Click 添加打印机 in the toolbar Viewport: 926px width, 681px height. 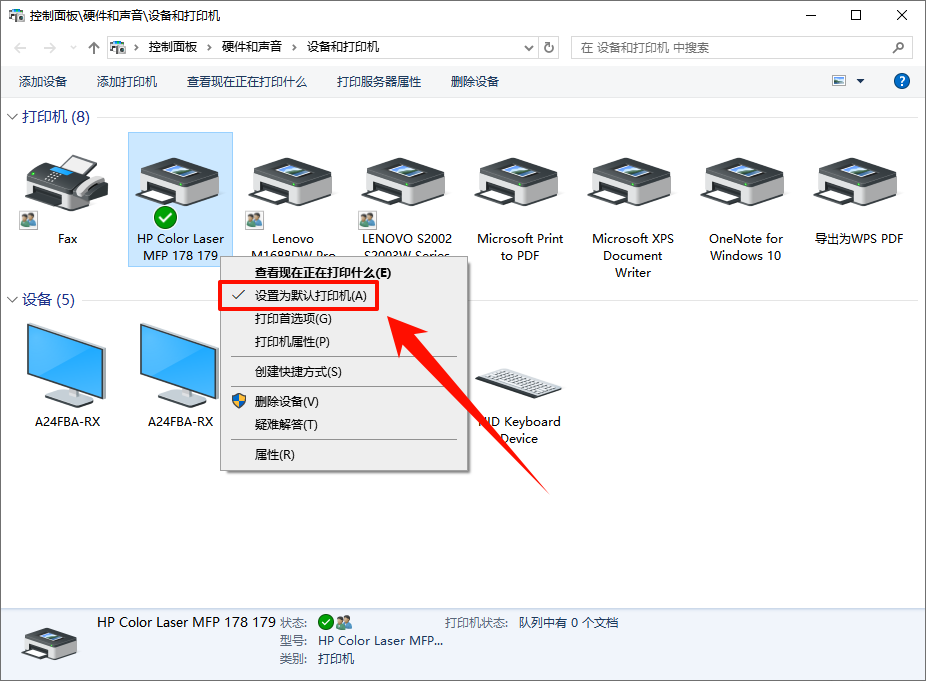pyautogui.click(x=127, y=82)
